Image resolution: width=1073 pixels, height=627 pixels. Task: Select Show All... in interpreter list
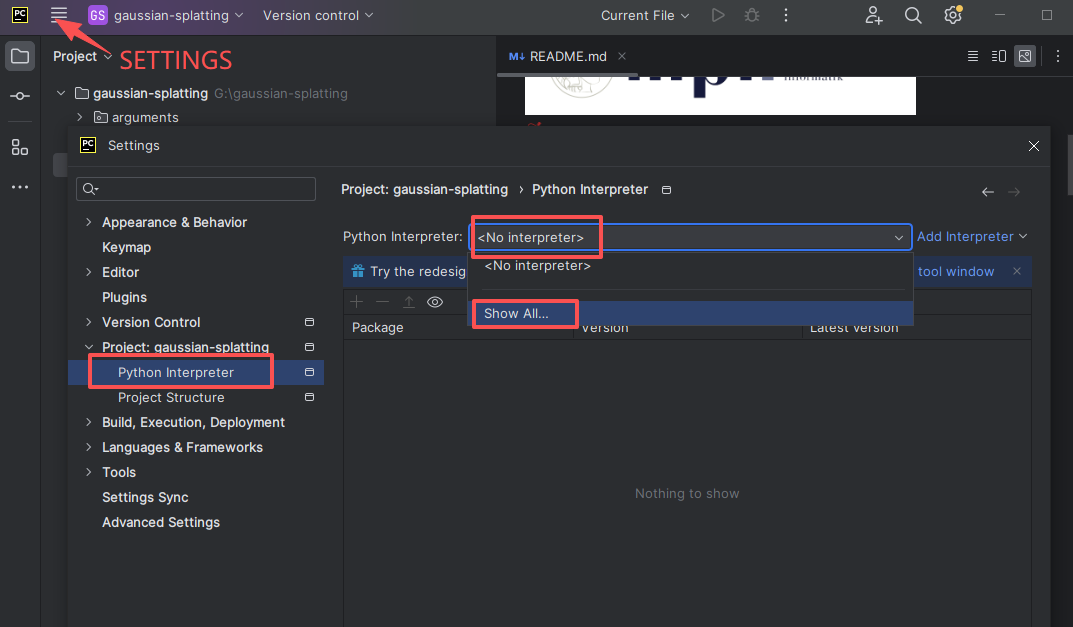tap(516, 313)
